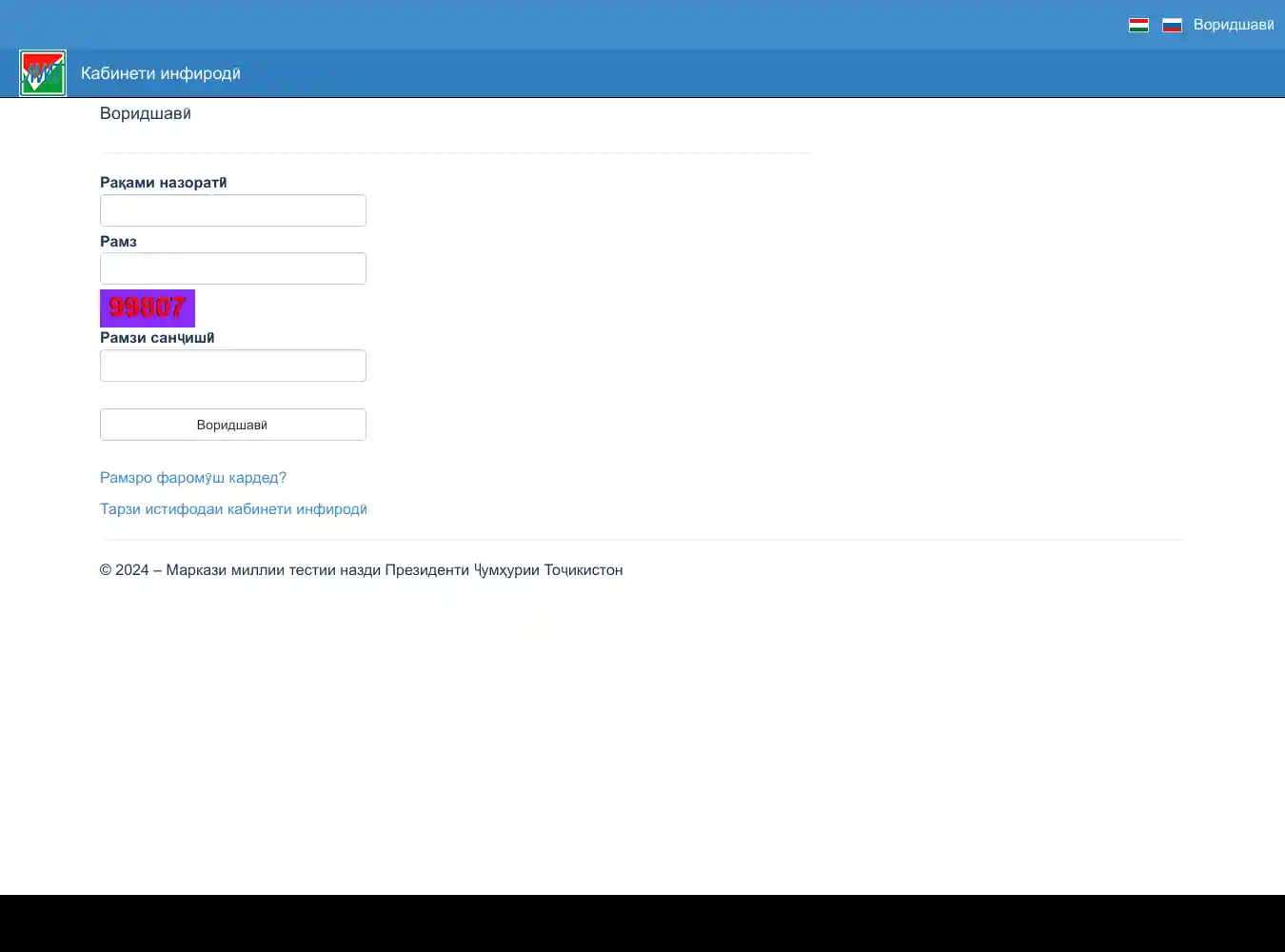Click the site logo in the header
This screenshot has height=952, width=1285.
click(43, 73)
